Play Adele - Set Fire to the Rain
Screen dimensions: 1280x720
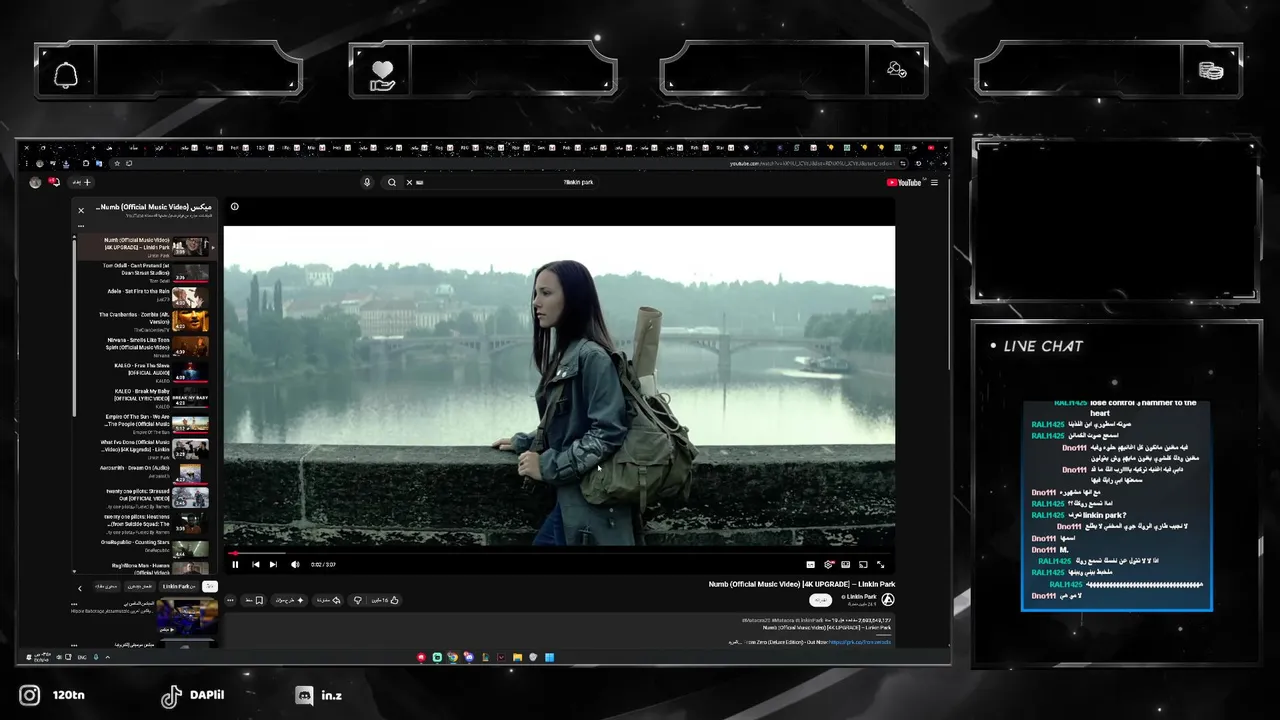point(146,297)
